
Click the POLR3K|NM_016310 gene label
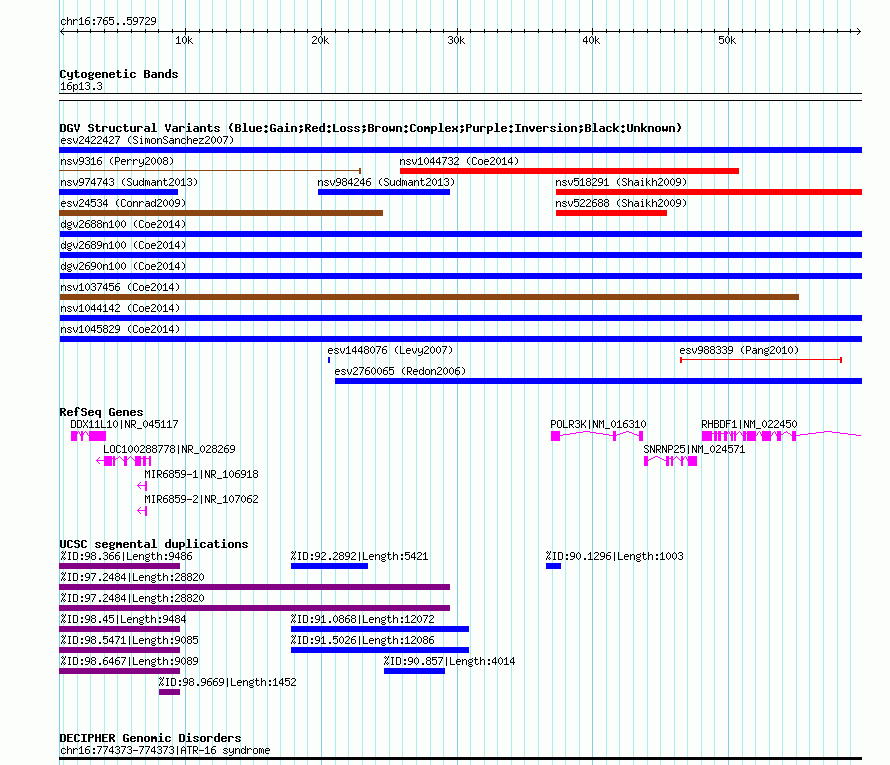598,424
